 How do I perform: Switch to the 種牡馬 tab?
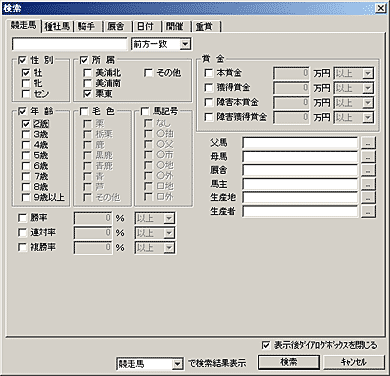tap(57, 26)
